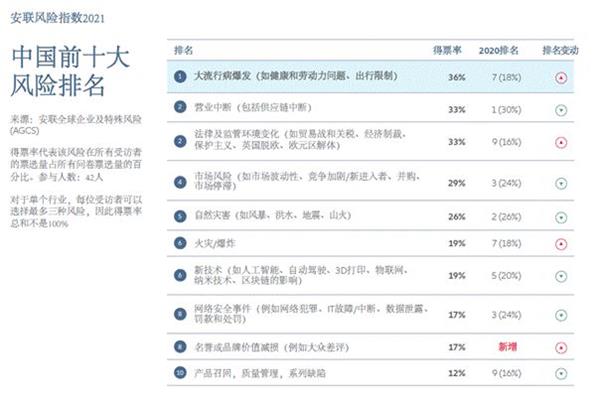Click the rank 10 number badge
600x406 pixels.
click(x=180, y=372)
